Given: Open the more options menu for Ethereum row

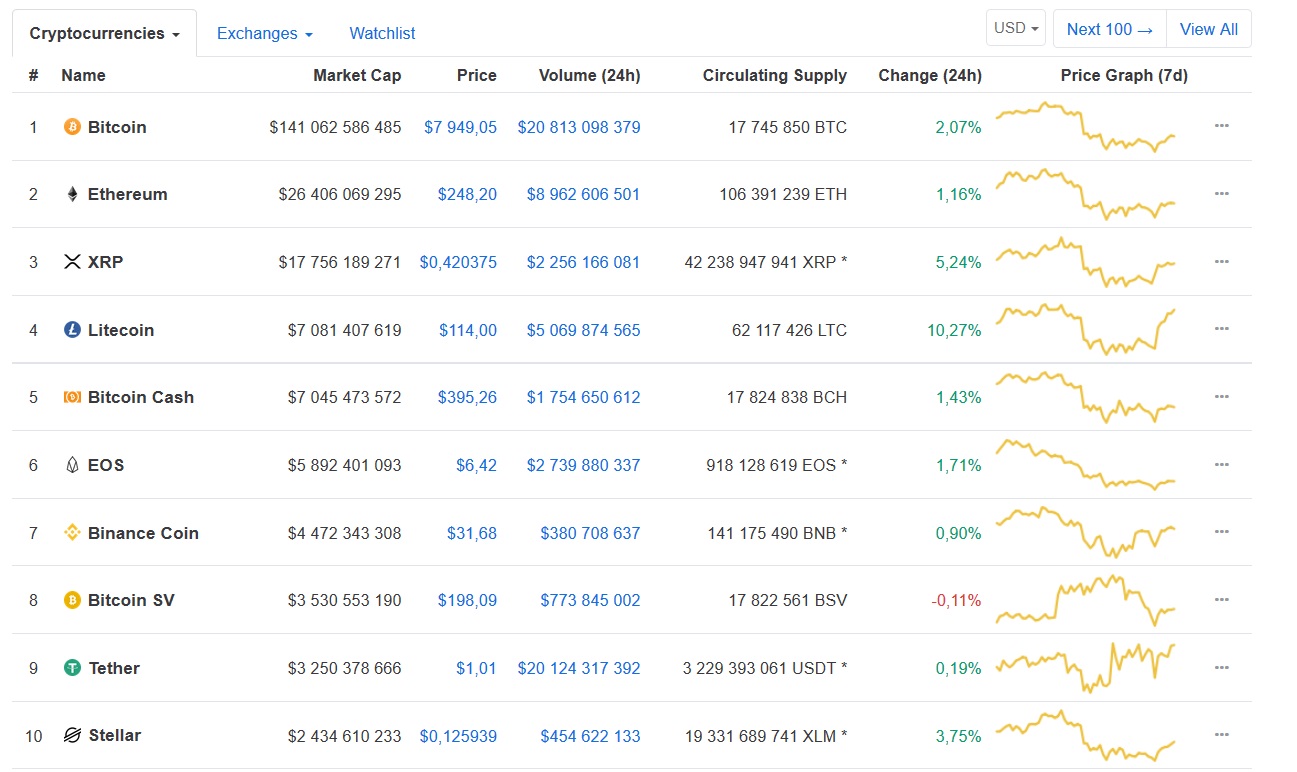Looking at the screenshot, I should coord(1221,193).
